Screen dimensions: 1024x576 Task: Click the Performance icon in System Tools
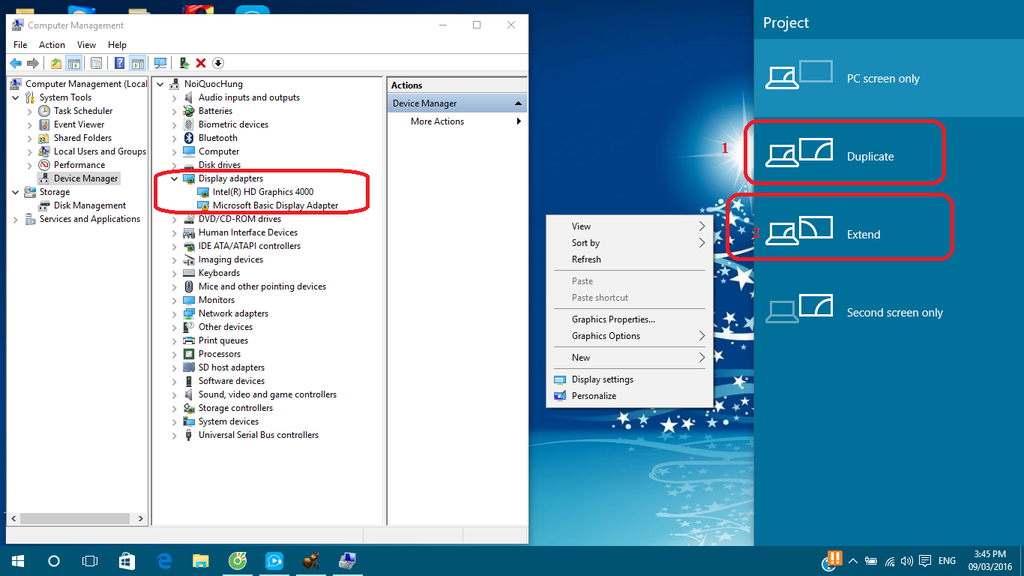tap(44, 165)
